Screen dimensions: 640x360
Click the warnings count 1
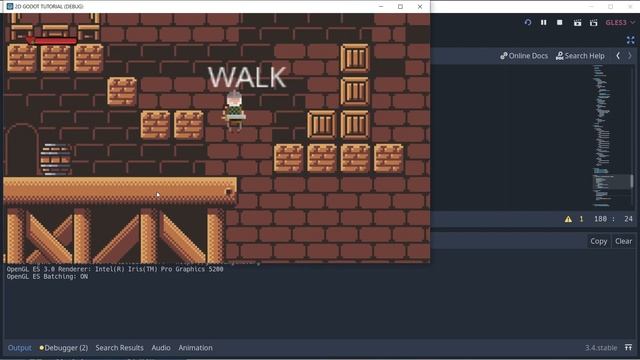click(581, 219)
